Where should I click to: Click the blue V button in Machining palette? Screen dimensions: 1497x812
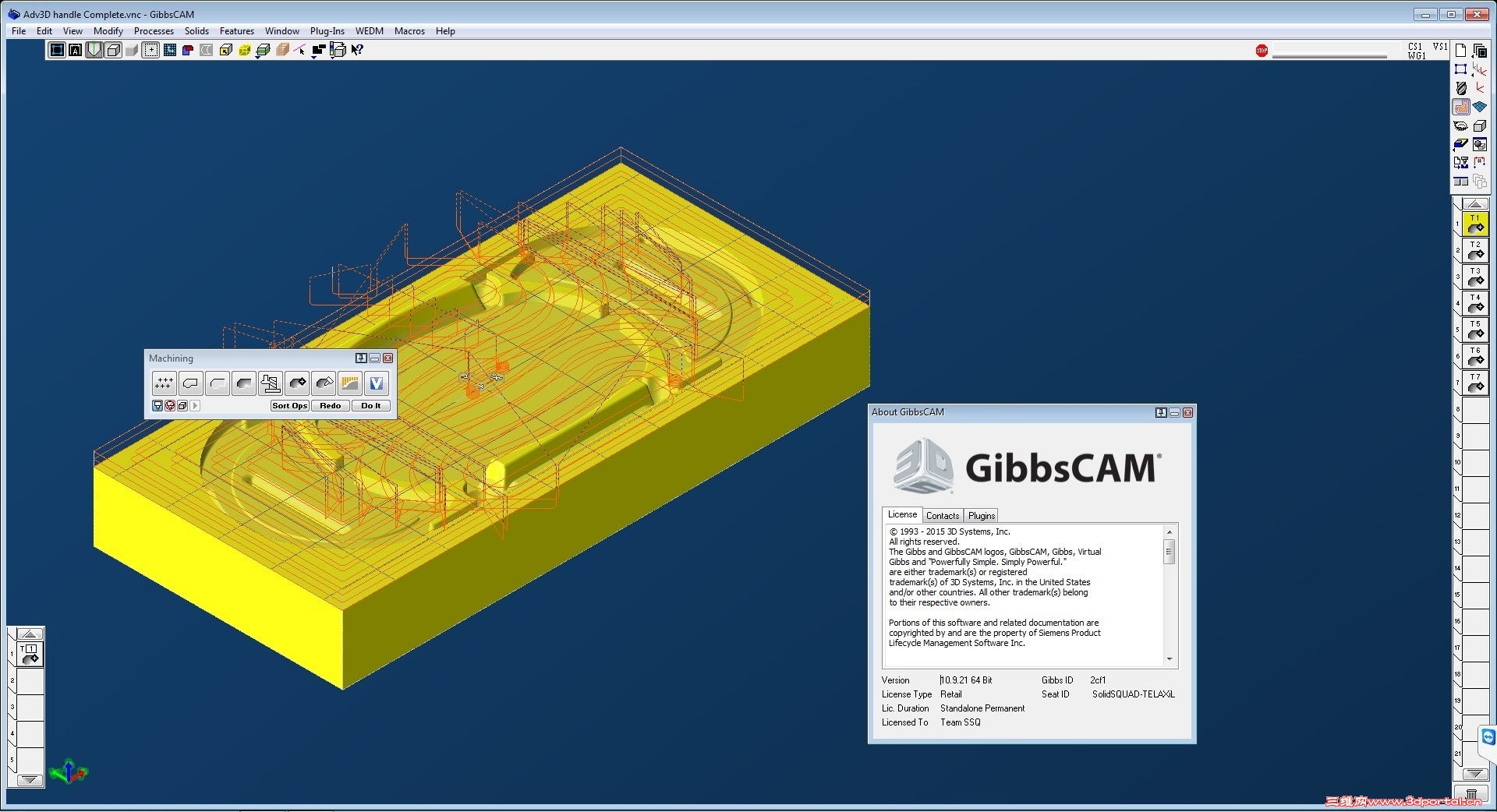coord(377,383)
